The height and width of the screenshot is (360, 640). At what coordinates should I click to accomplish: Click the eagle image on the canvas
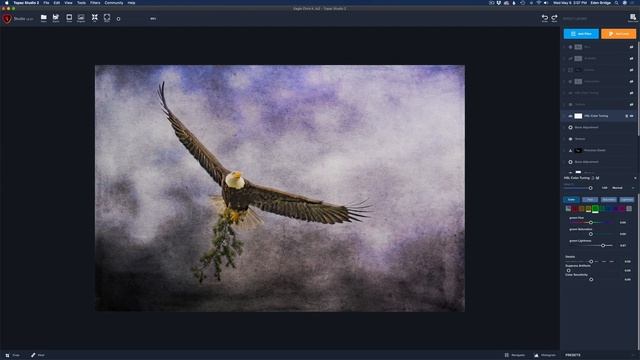pyautogui.click(x=280, y=188)
